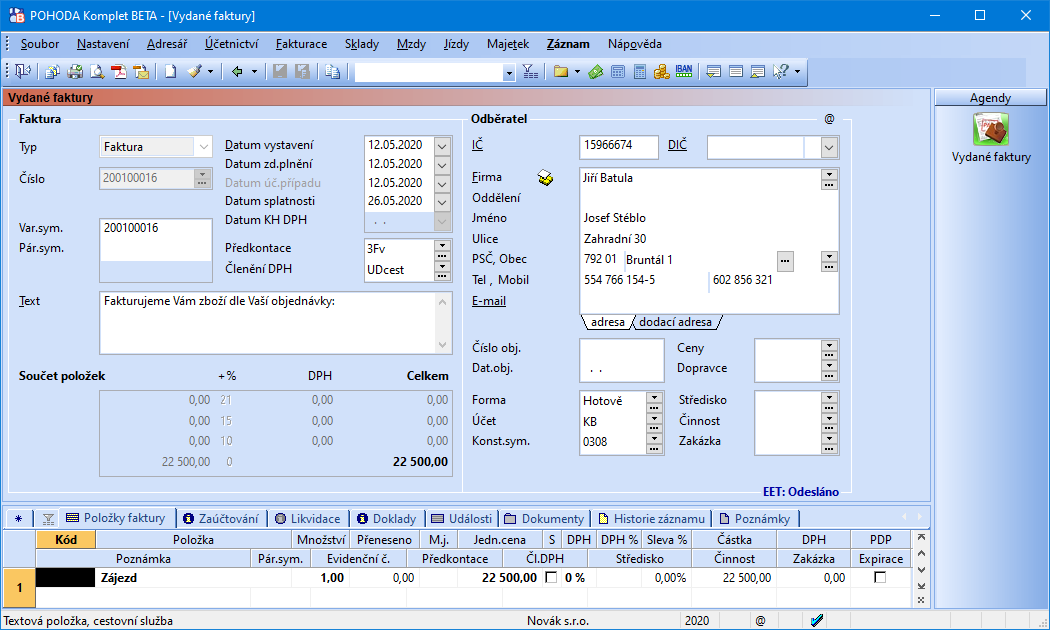Open Datum splatnosti calendar dropdown

442,201
